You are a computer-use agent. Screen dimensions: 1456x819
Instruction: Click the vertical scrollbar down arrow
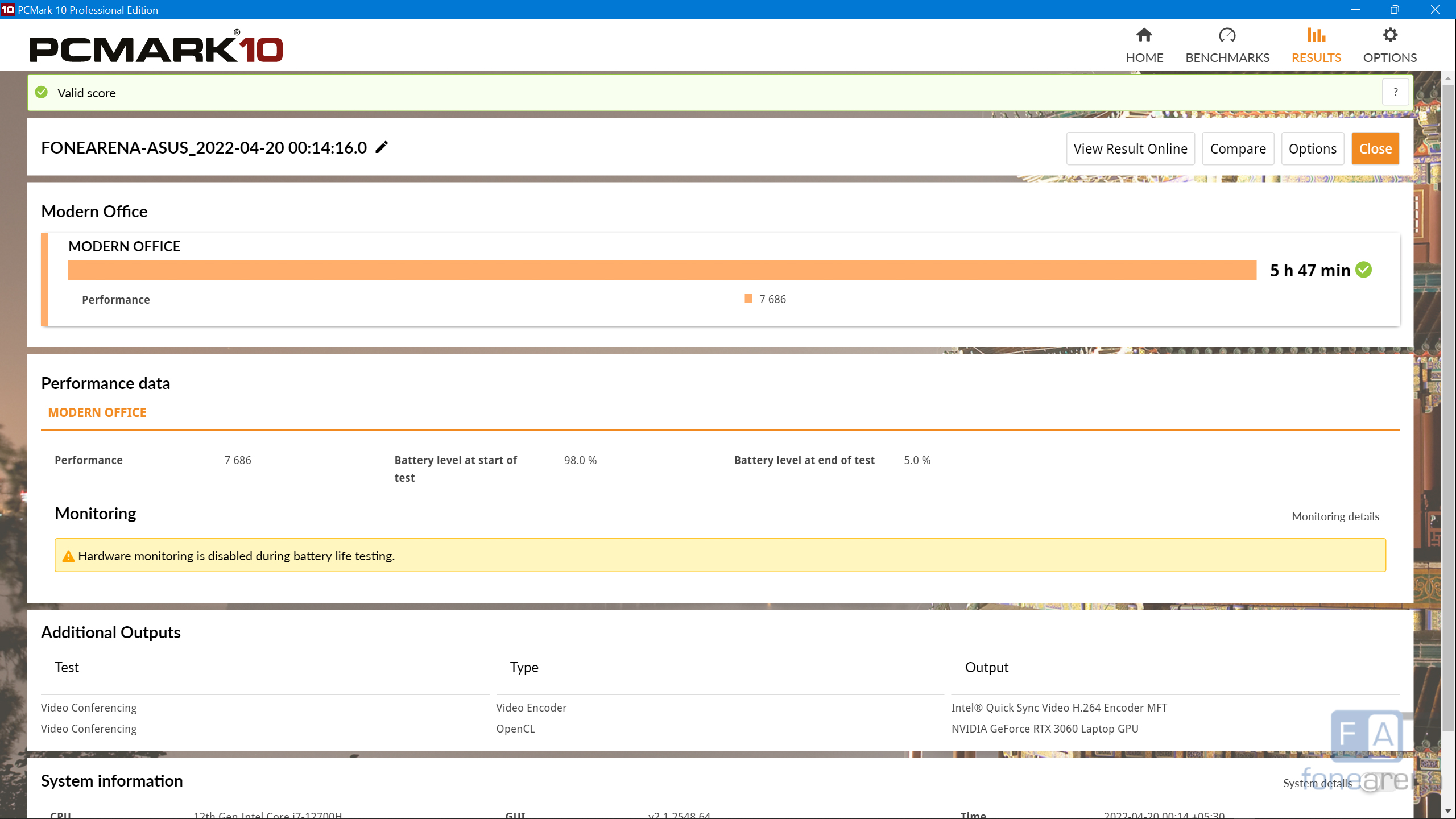pos(1447,810)
